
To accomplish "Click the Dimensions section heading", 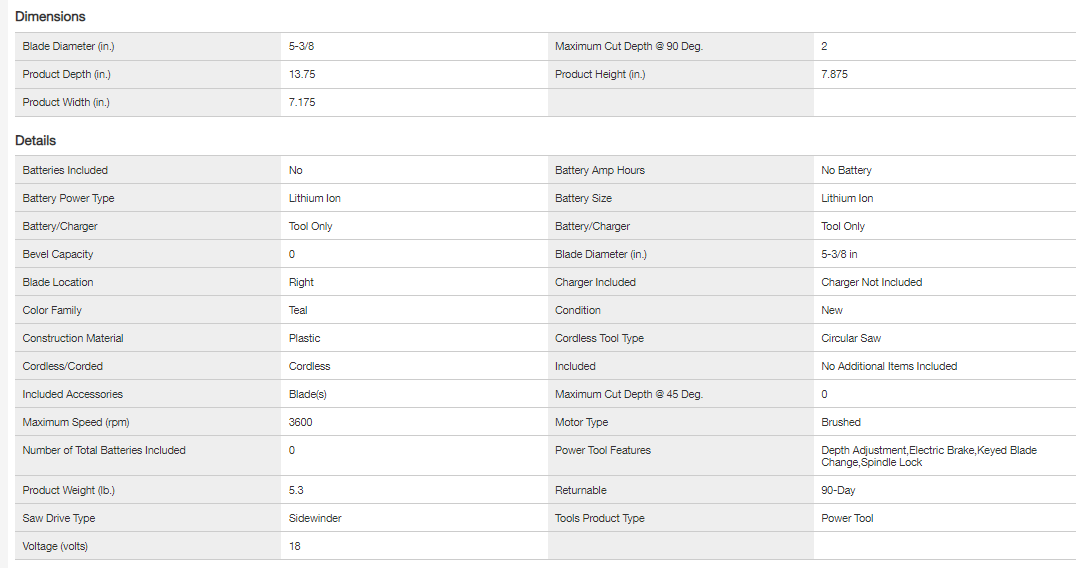I will tap(50, 17).
